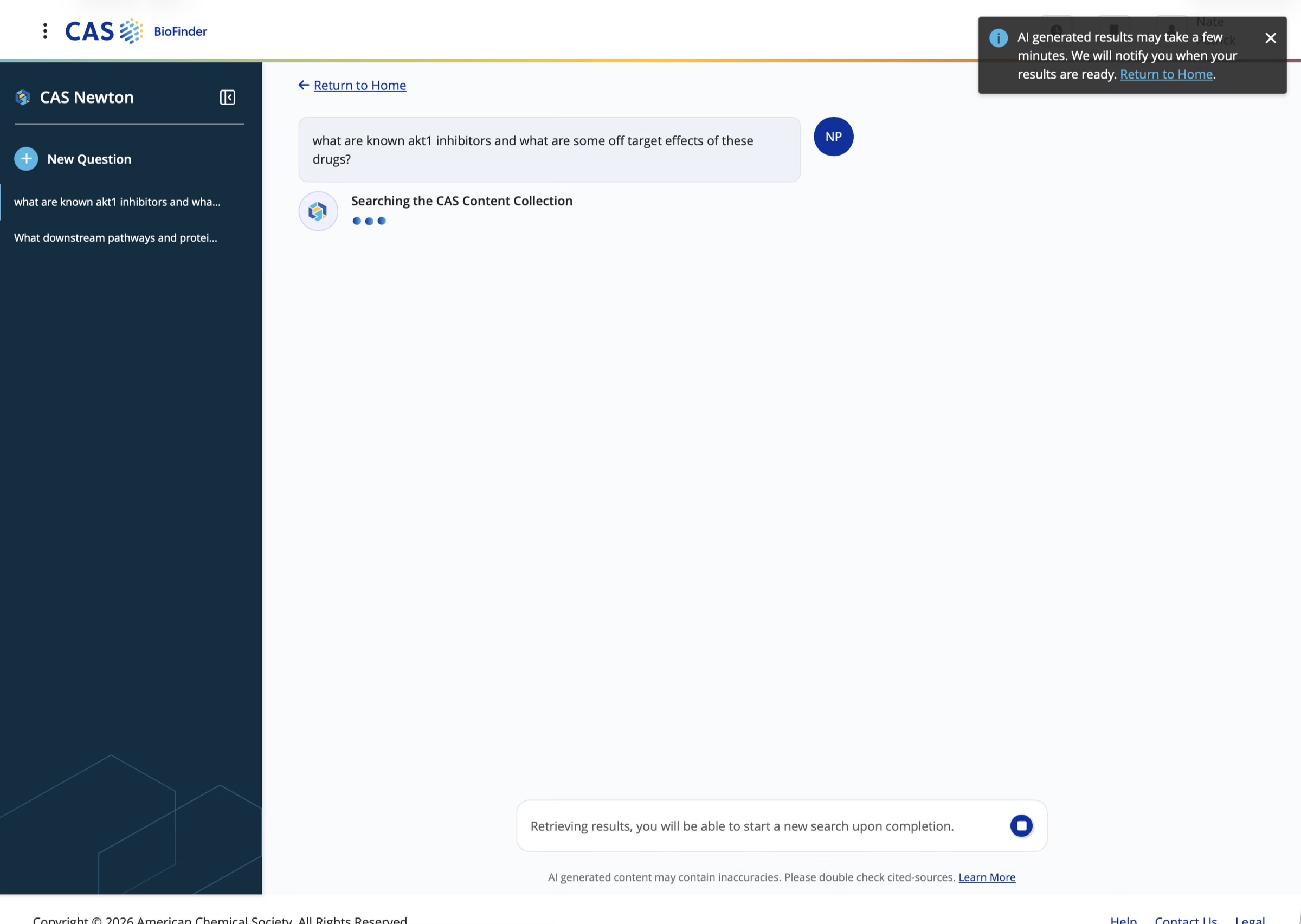Click the CAS Newton sidebar title
The image size is (1301, 924).
[x=87, y=98]
